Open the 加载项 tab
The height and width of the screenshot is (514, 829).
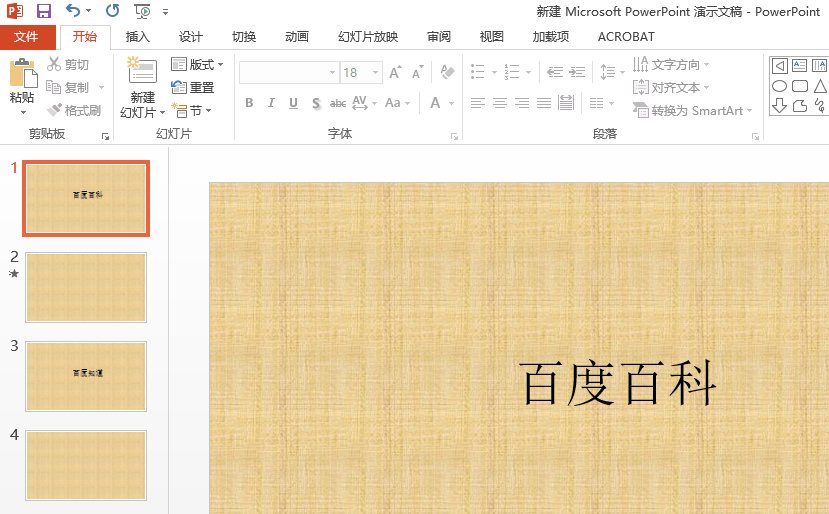[x=550, y=36]
